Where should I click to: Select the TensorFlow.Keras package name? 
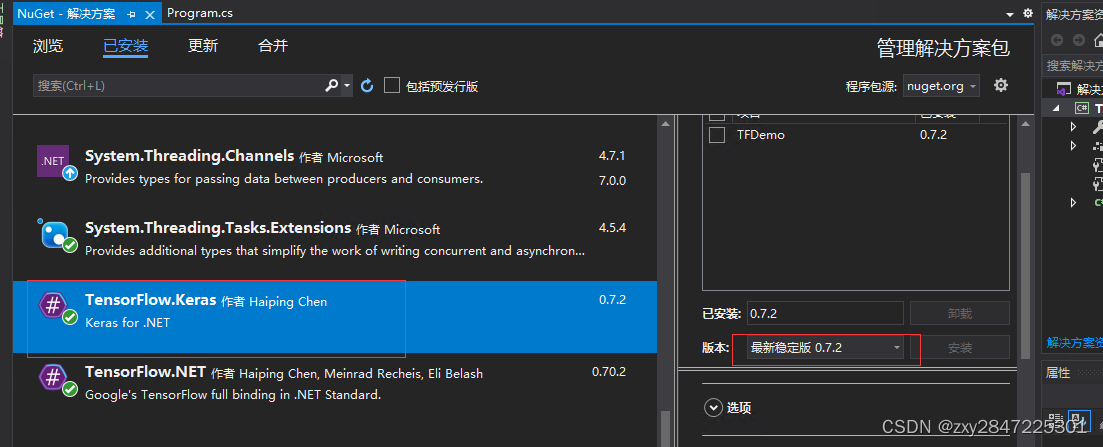tap(151, 301)
